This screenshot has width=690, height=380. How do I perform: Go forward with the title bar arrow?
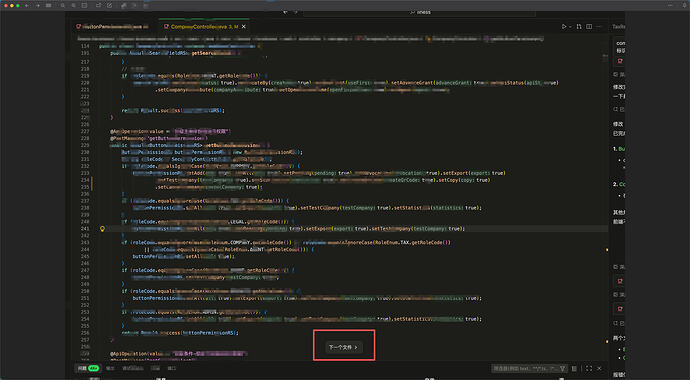[x=37, y=5]
